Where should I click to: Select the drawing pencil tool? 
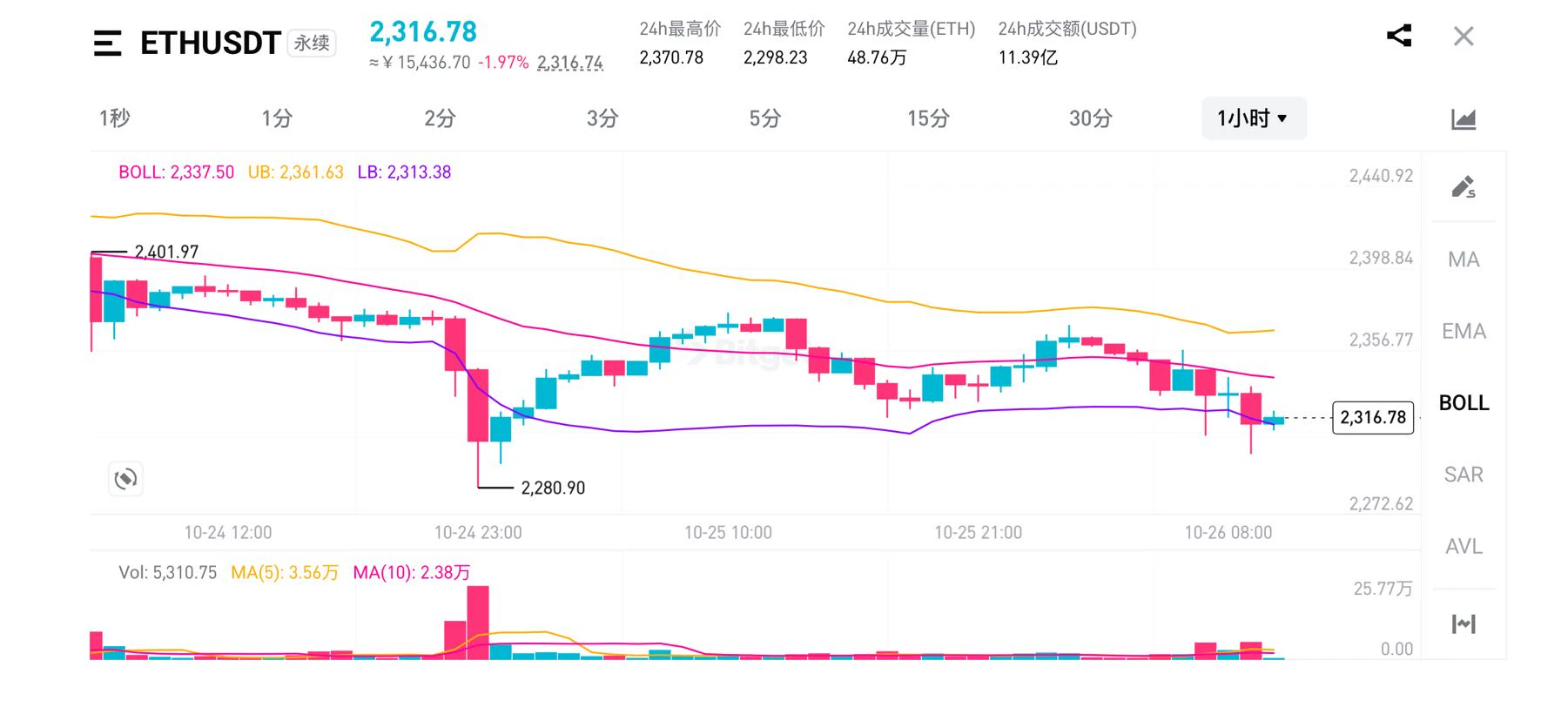click(1464, 186)
